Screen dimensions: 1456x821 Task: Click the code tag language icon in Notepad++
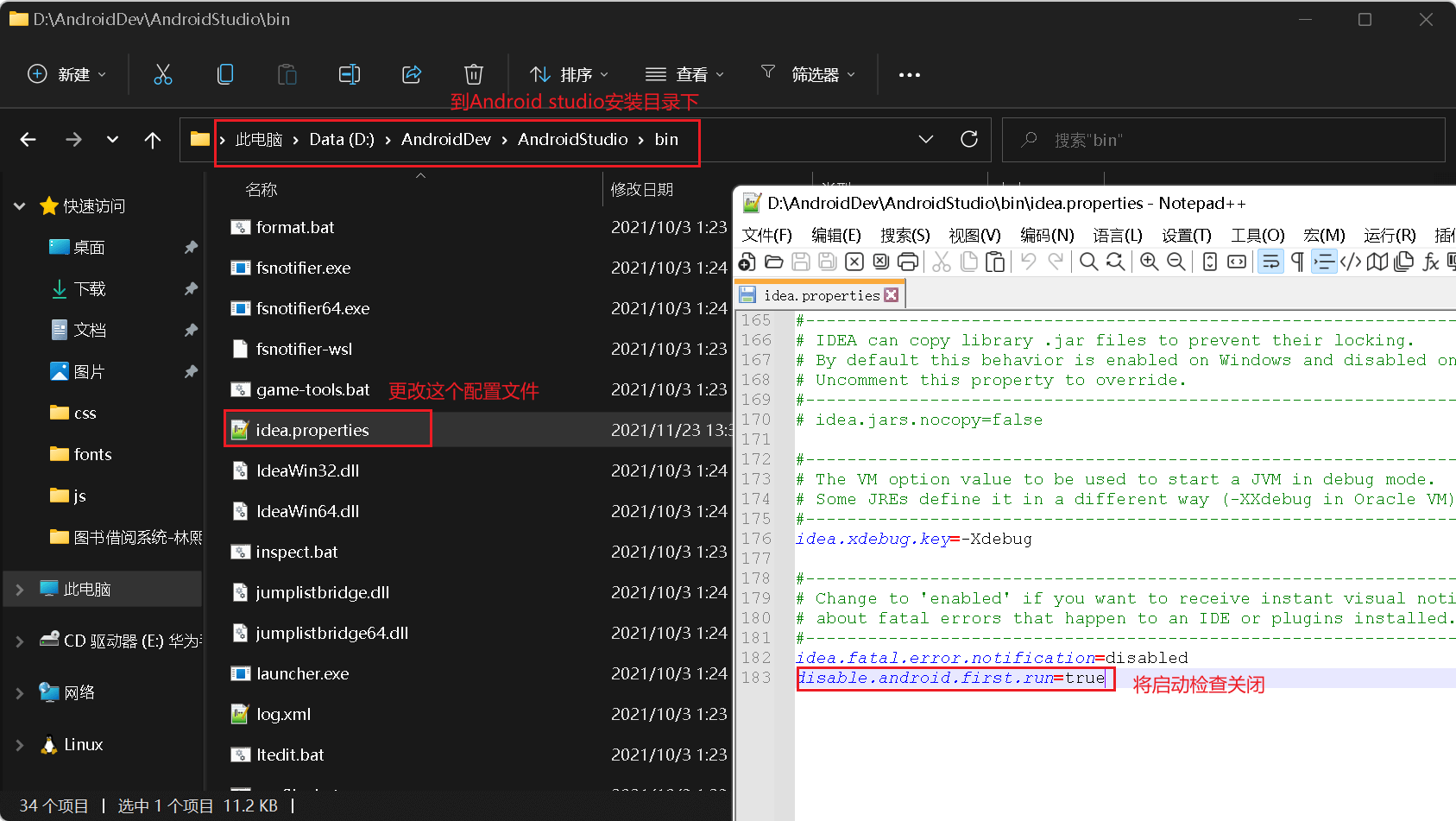coord(1351,262)
